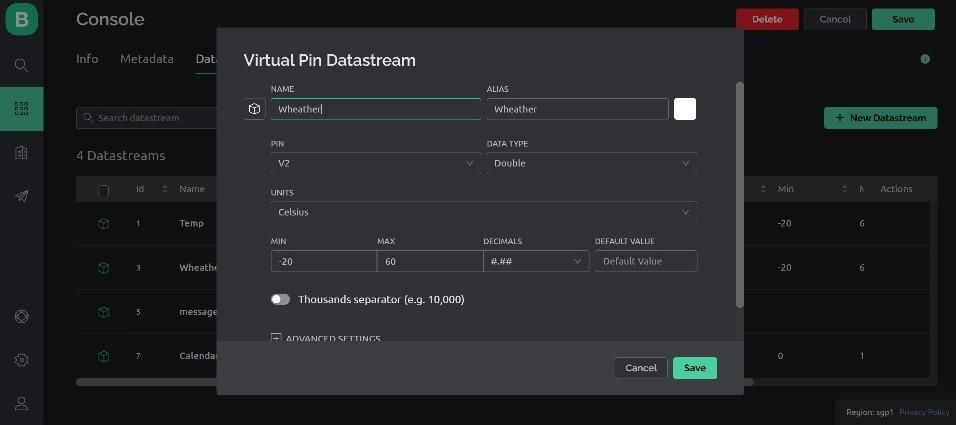This screenshot has width=956, height=425.
Task: Click the dialog vertical scrollbar
Action: pos(740,195)
